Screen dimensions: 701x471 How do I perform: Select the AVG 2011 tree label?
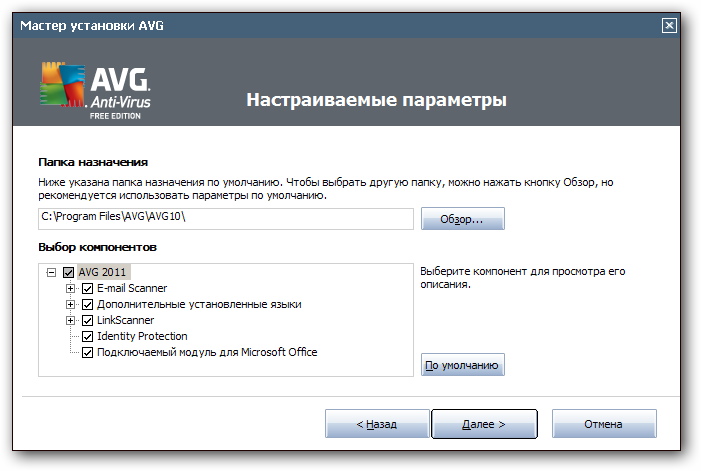pos(102,272)
